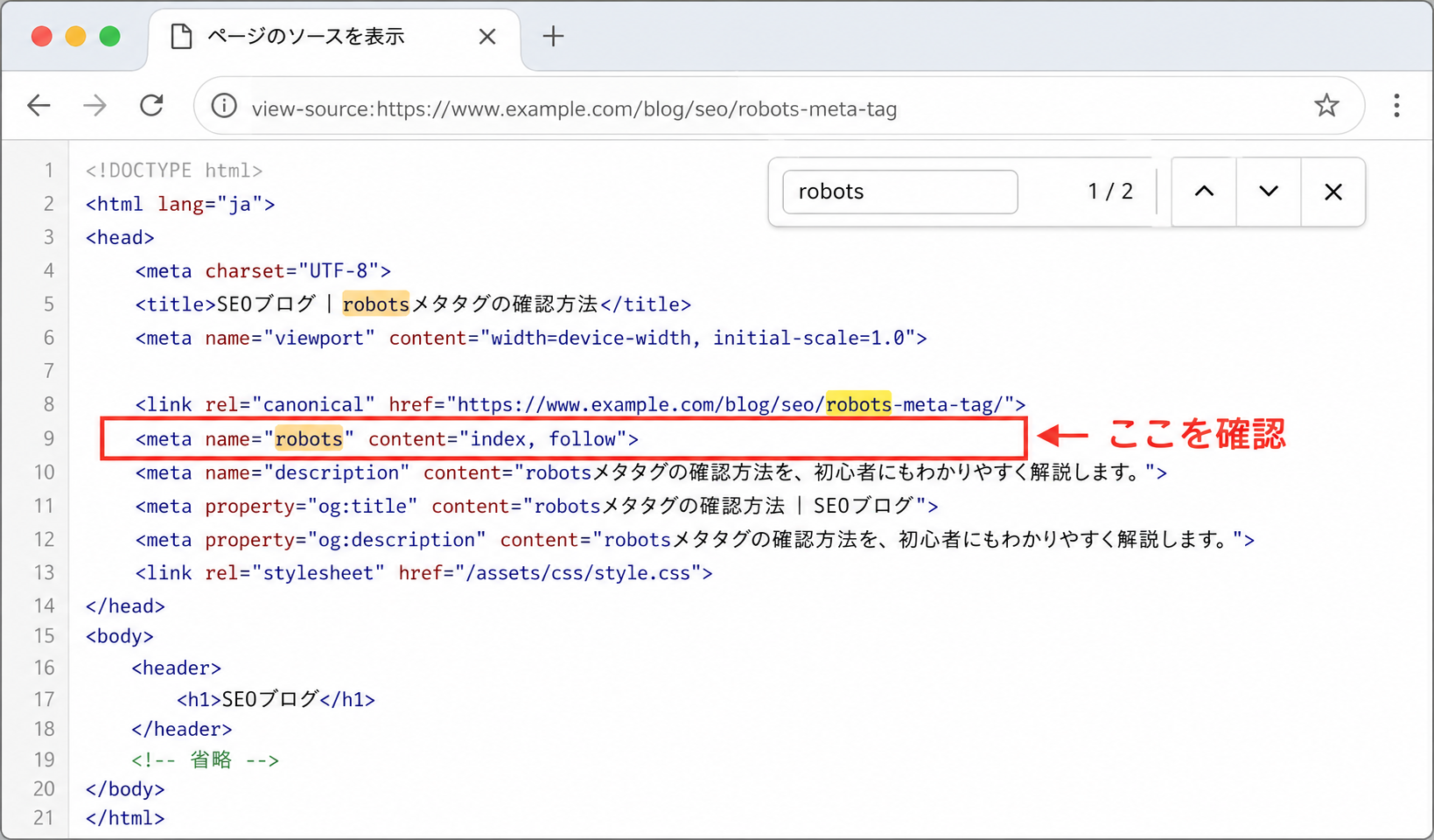Click the opening <header> tag

[177, 668]
